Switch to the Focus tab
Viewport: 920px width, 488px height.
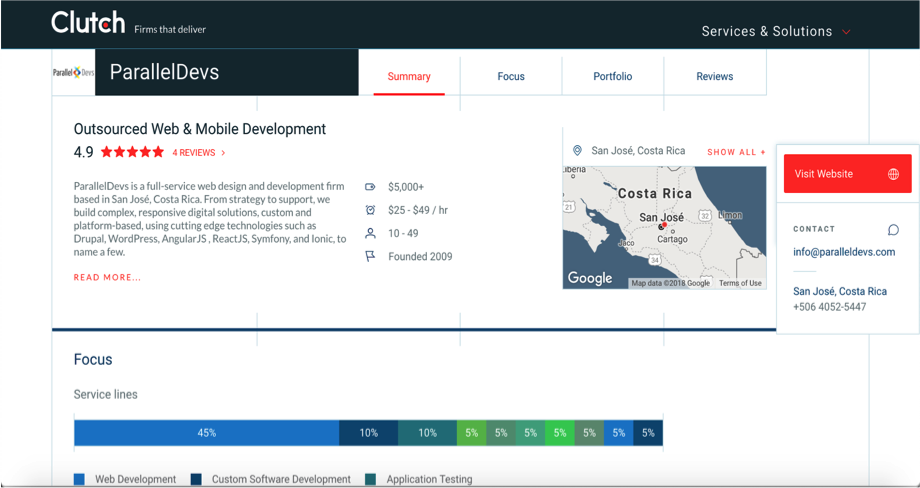(x=511, y=76)
